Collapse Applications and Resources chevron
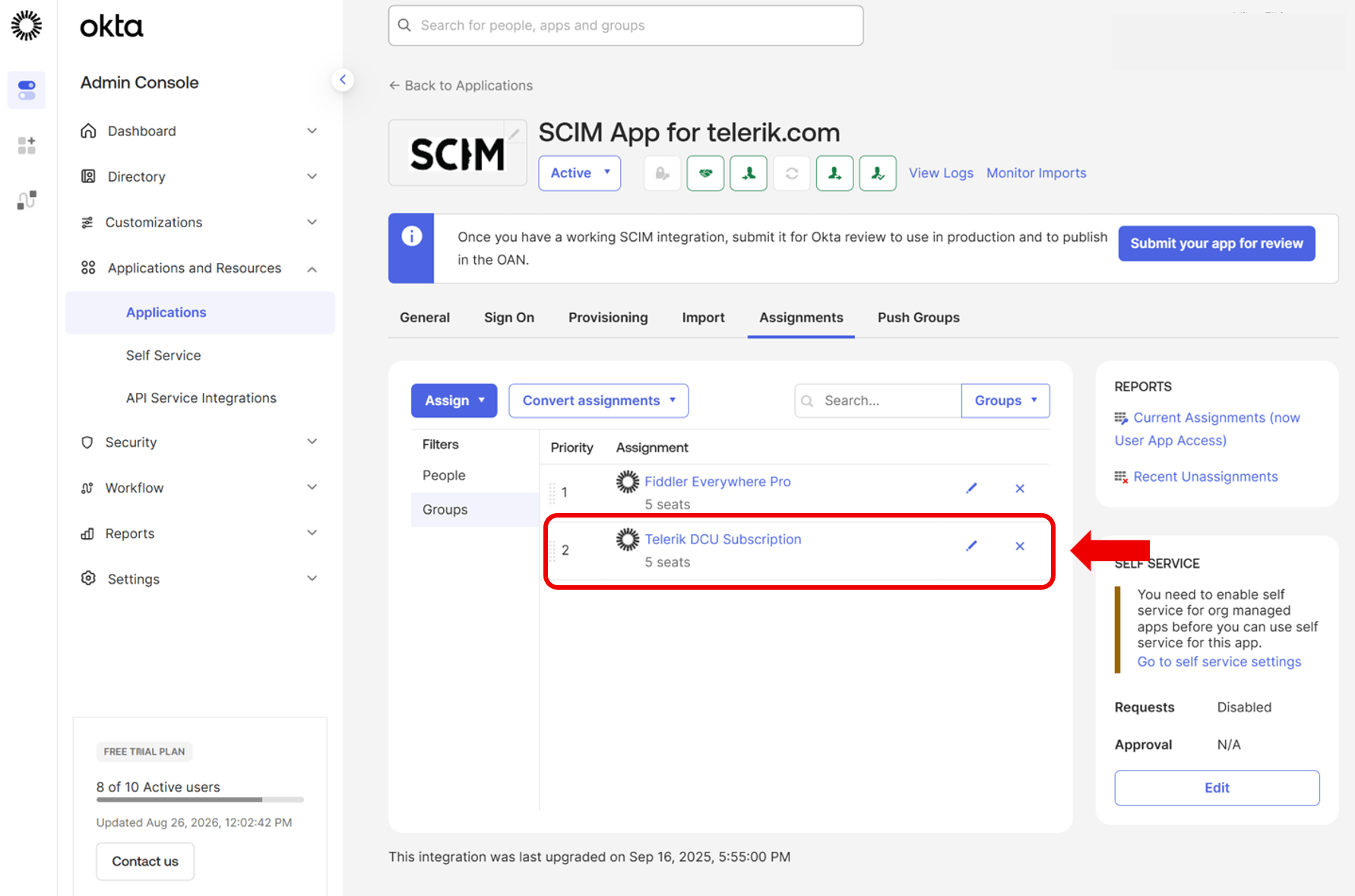Image resolution: width=1355 pixels, height=896 pixels. (x=312, y=269)
